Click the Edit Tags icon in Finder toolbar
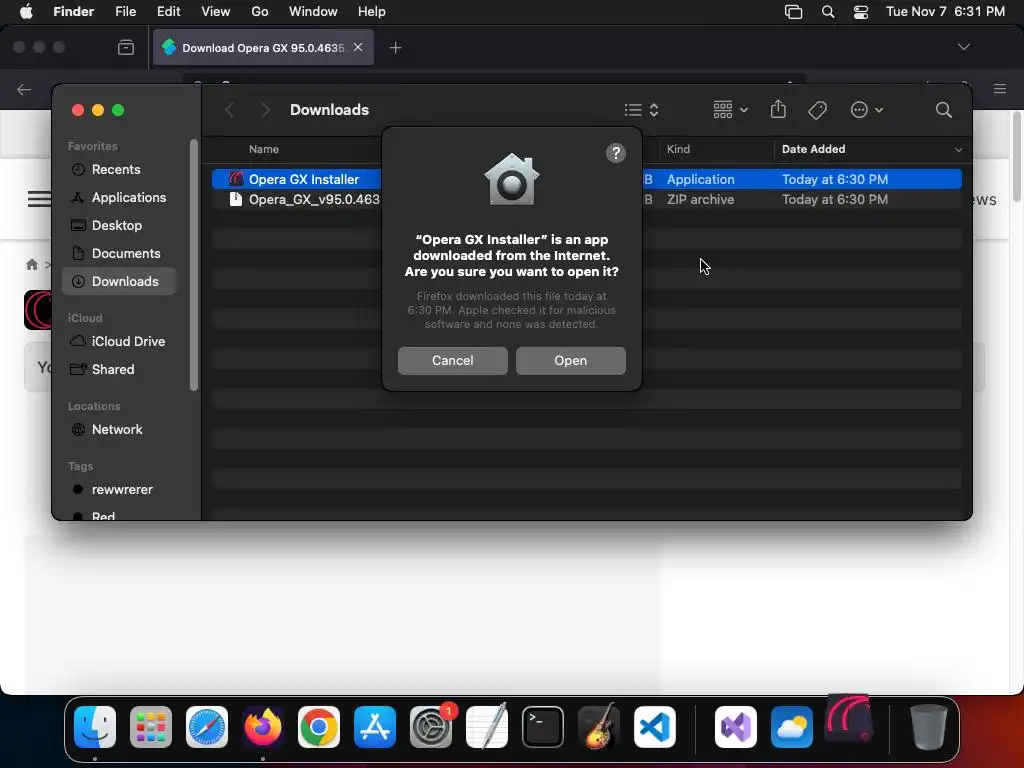This screenshot has height=768, width=1024. pyautogui.click(x=817, y=110)
